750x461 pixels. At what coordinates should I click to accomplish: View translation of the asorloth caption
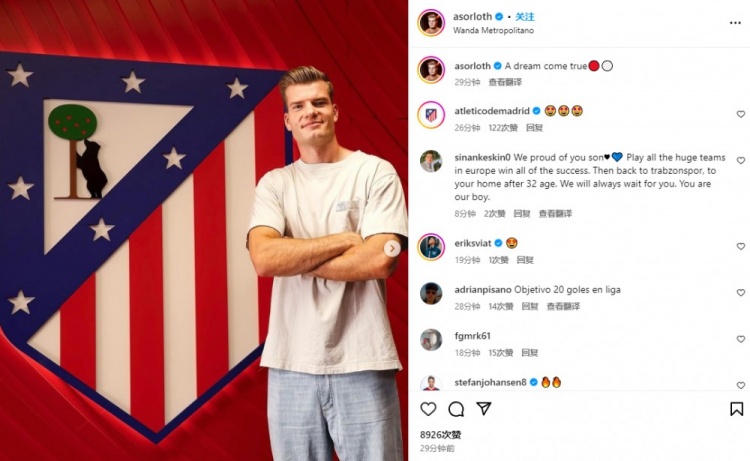click(x=505, y=82)
